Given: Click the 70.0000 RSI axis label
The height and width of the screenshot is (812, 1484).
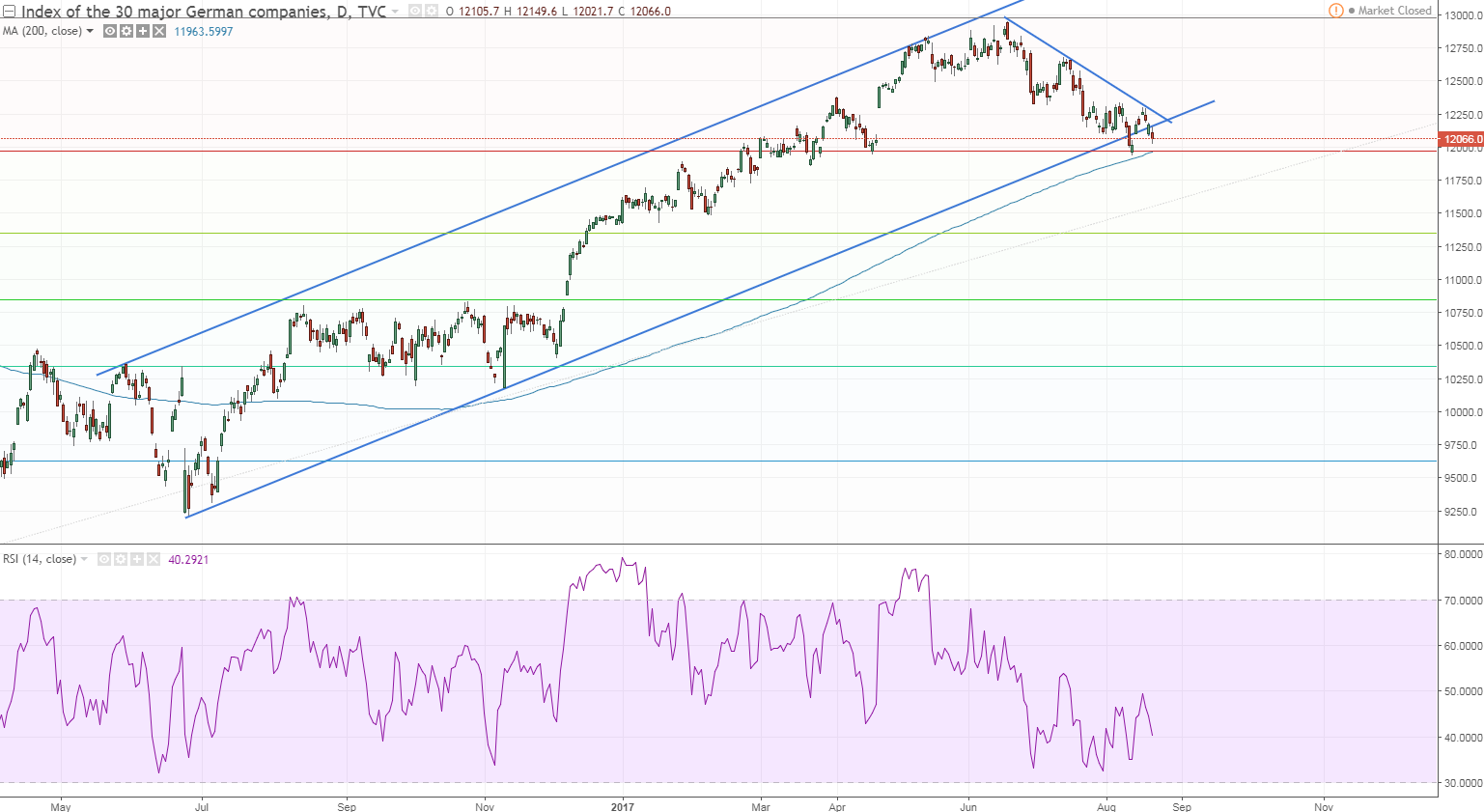Looking at the screenshot, I should pyautogui.click(x=1463, y=601).
